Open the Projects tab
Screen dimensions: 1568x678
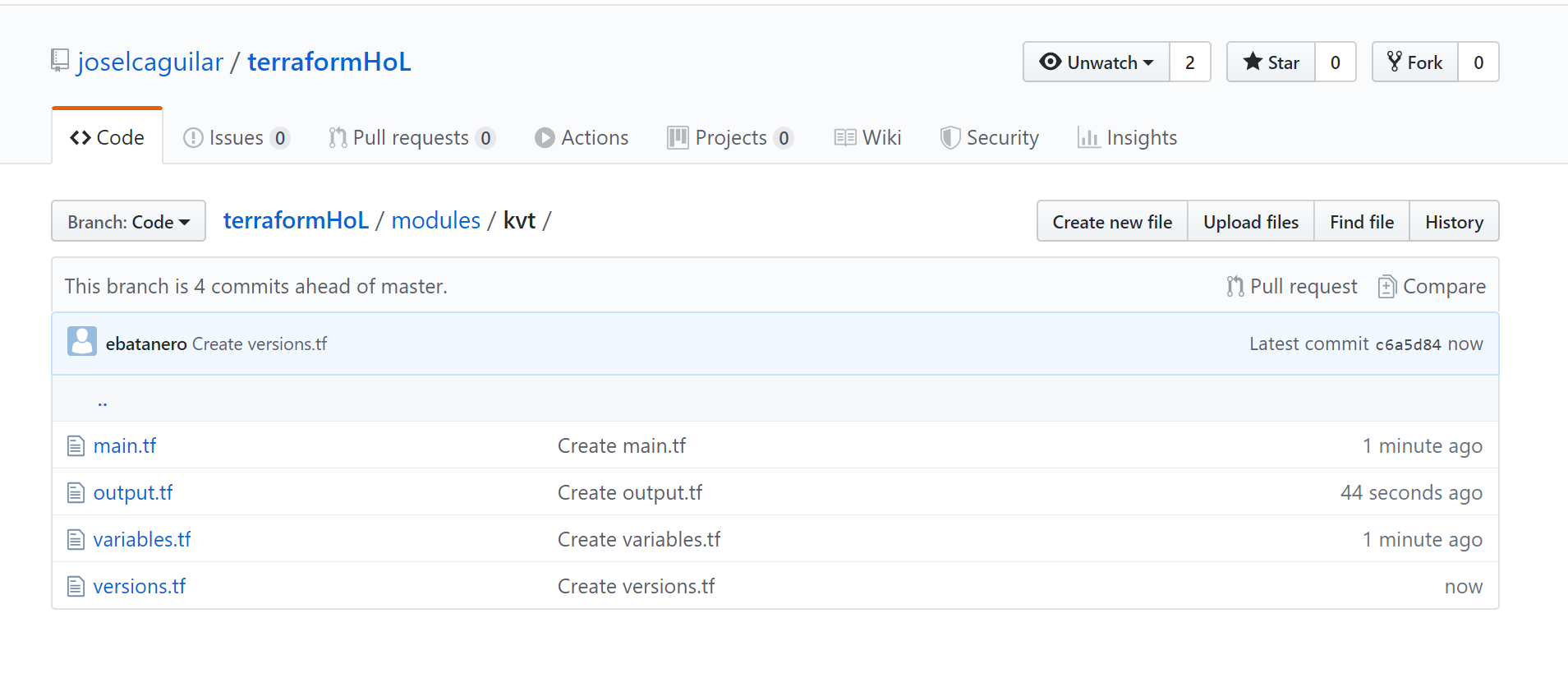tap(730, 137)
